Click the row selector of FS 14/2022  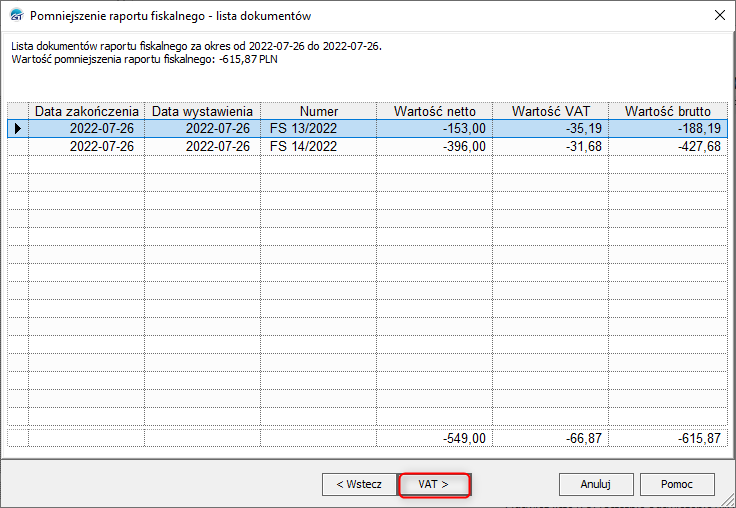click(x=18, y=146)
